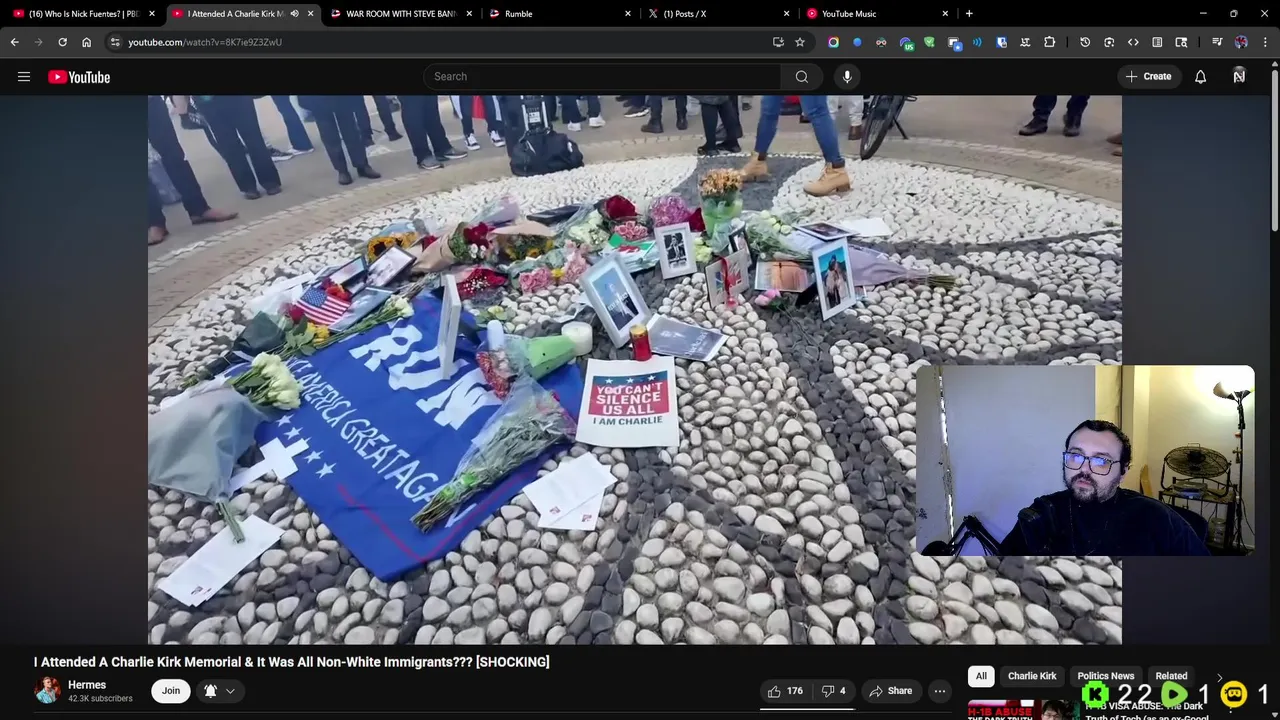This screenshot has height=720, width=1280.
Task: Click the search magnifier button
Action: 802,77
